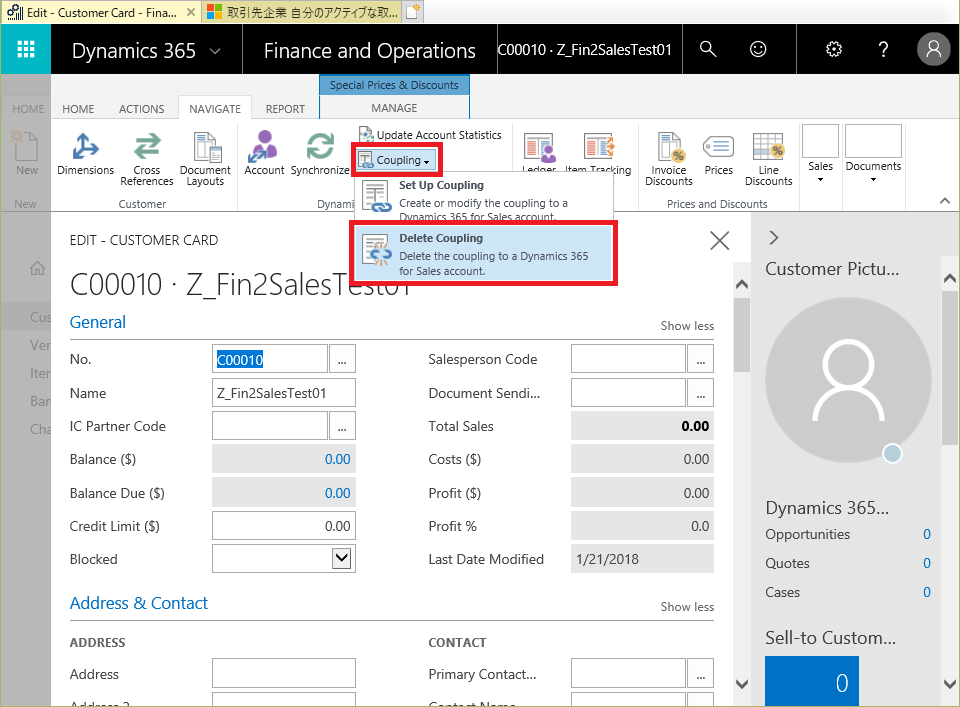
Task: Switch to the MANAGE ribbon tab
Action: pos(394,108)
